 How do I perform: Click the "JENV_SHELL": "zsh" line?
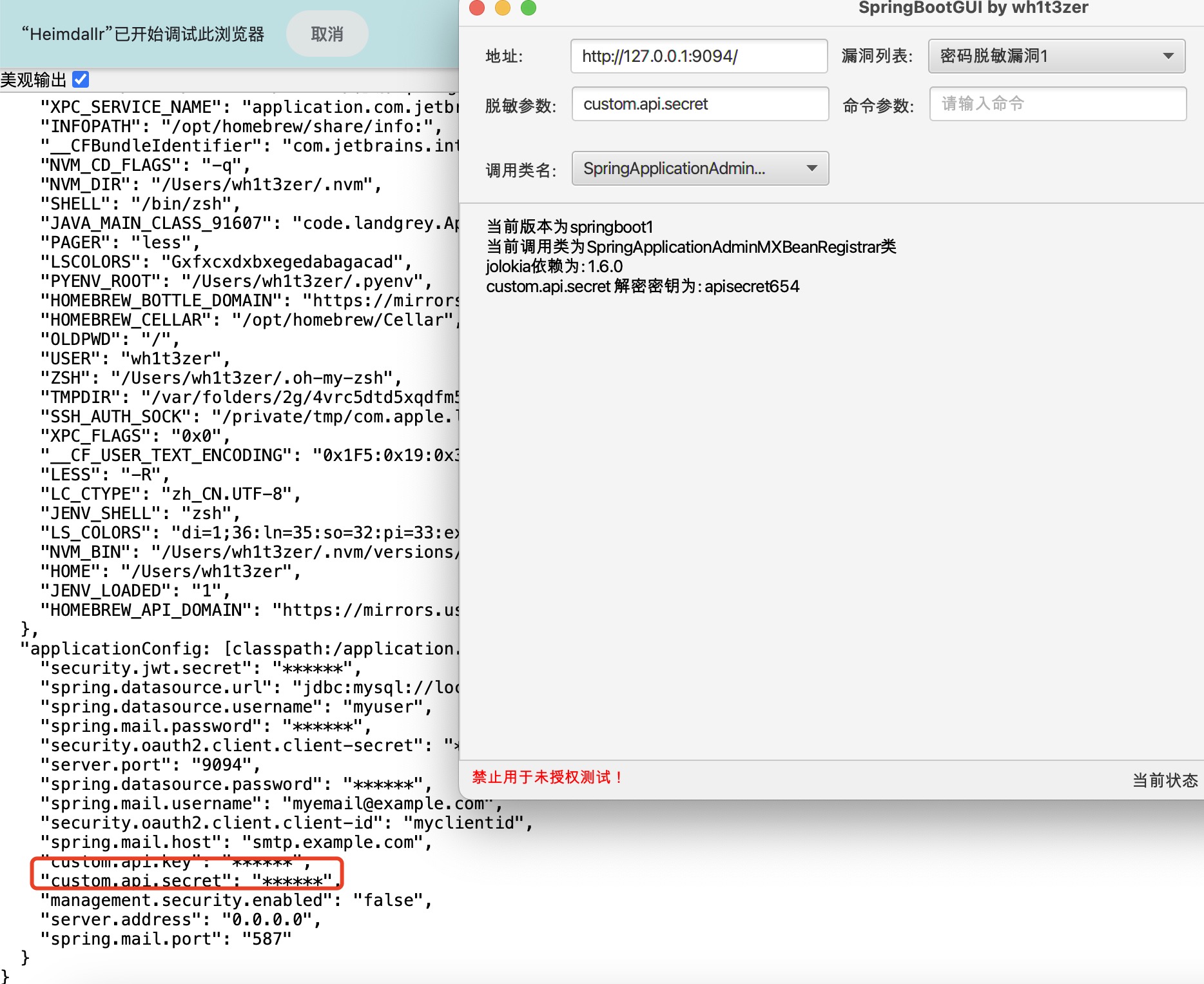(x=140, y=513)
